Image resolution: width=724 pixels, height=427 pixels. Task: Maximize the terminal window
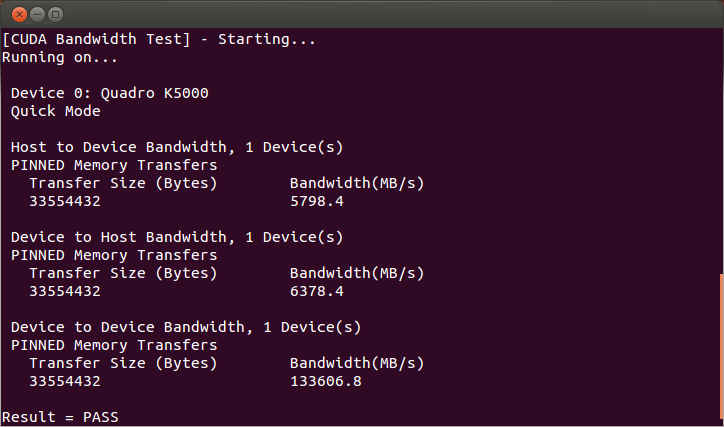tap(55, 14)
